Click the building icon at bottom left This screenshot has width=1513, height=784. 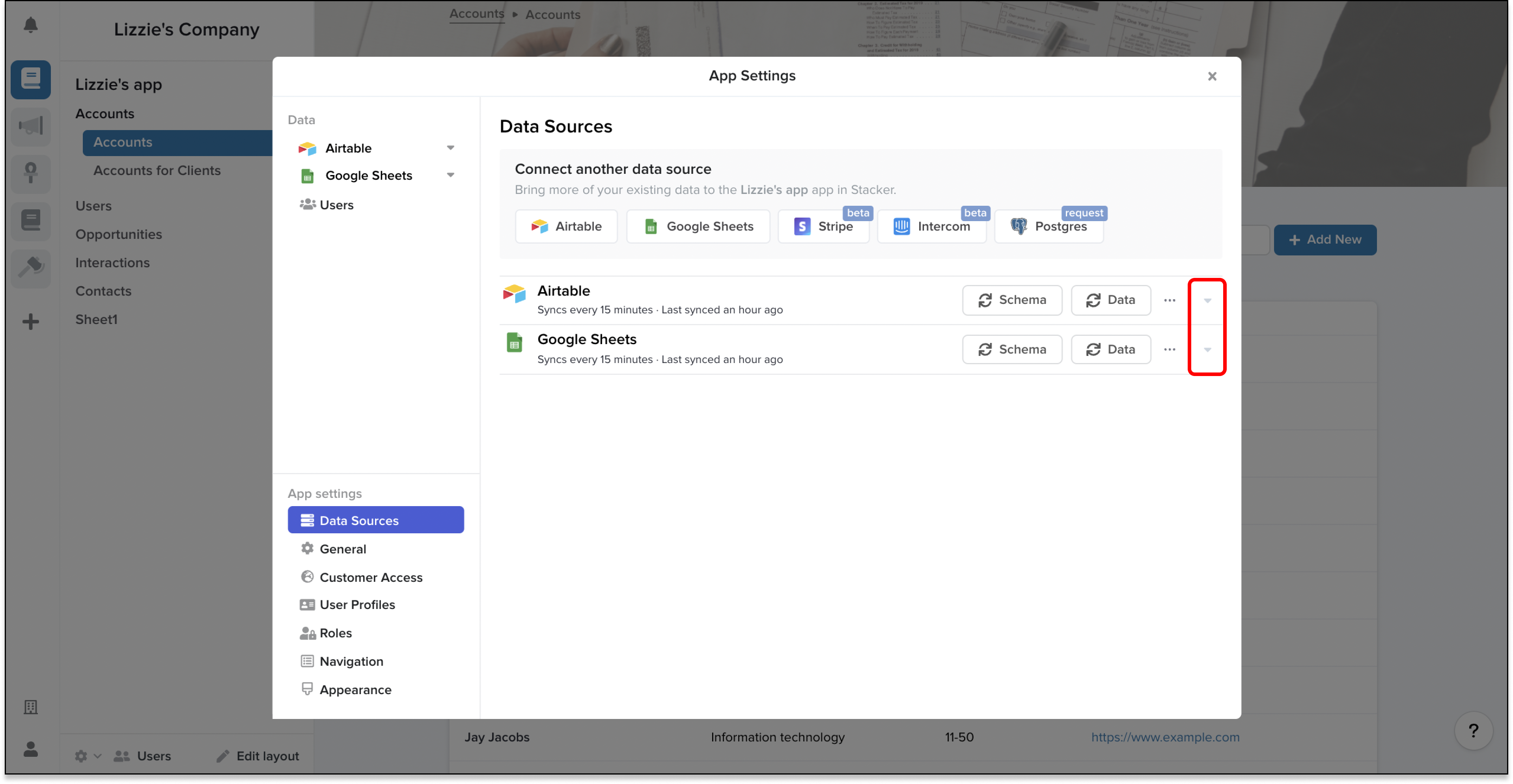click(30, 707)
